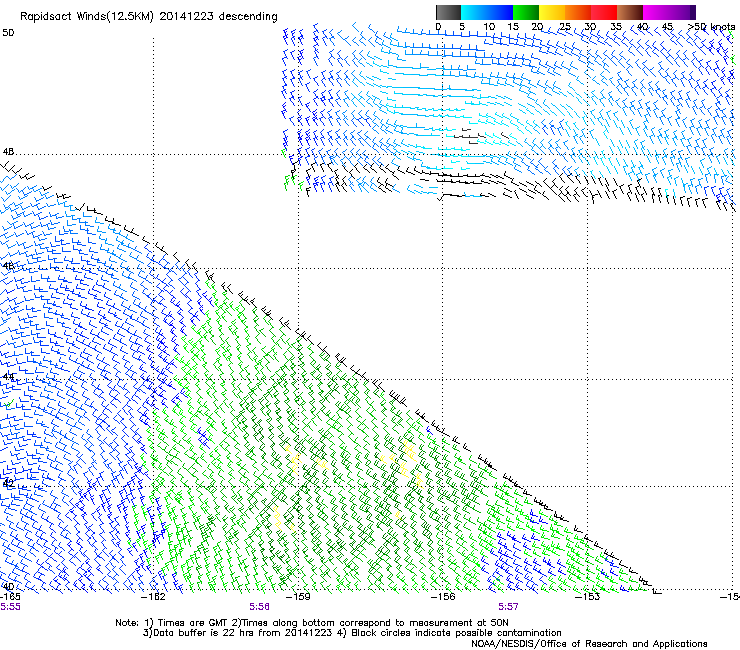Click the blue 10-15 knots color swatch
The image size is (740, 650).
click(500, 12)
